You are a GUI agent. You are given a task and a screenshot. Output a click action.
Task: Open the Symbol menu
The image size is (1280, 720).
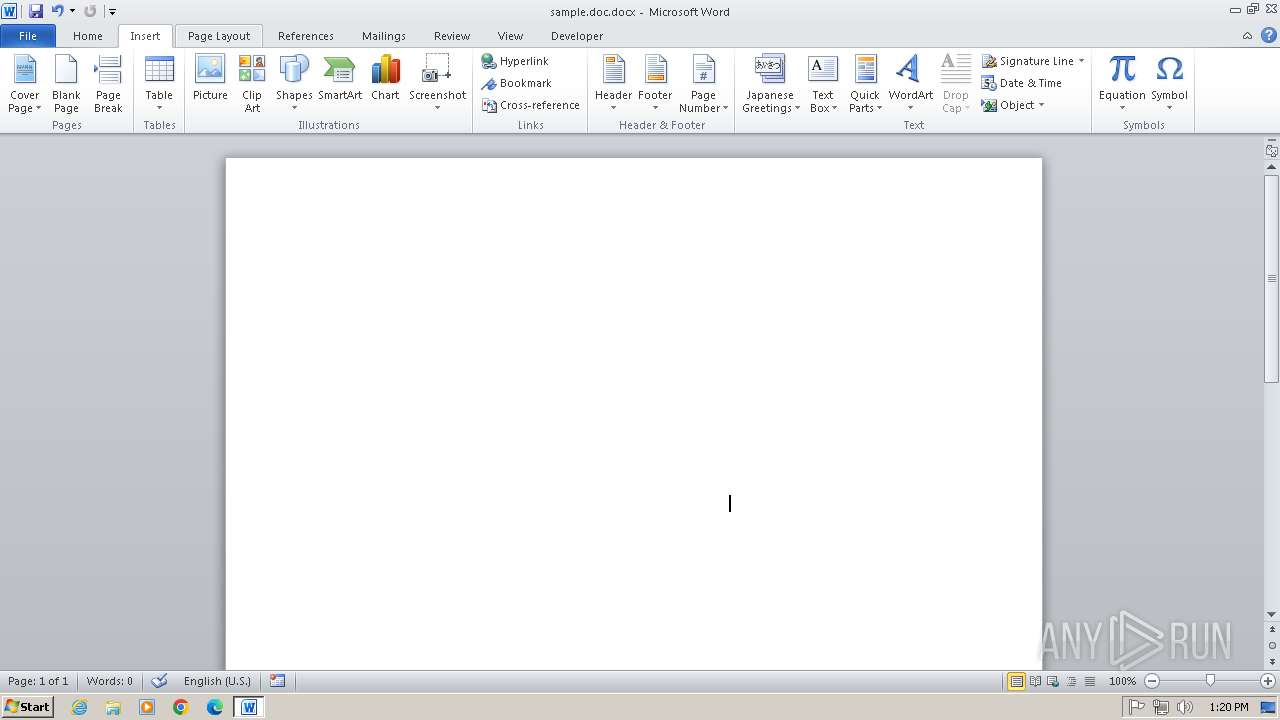[x=1169, y=84]
